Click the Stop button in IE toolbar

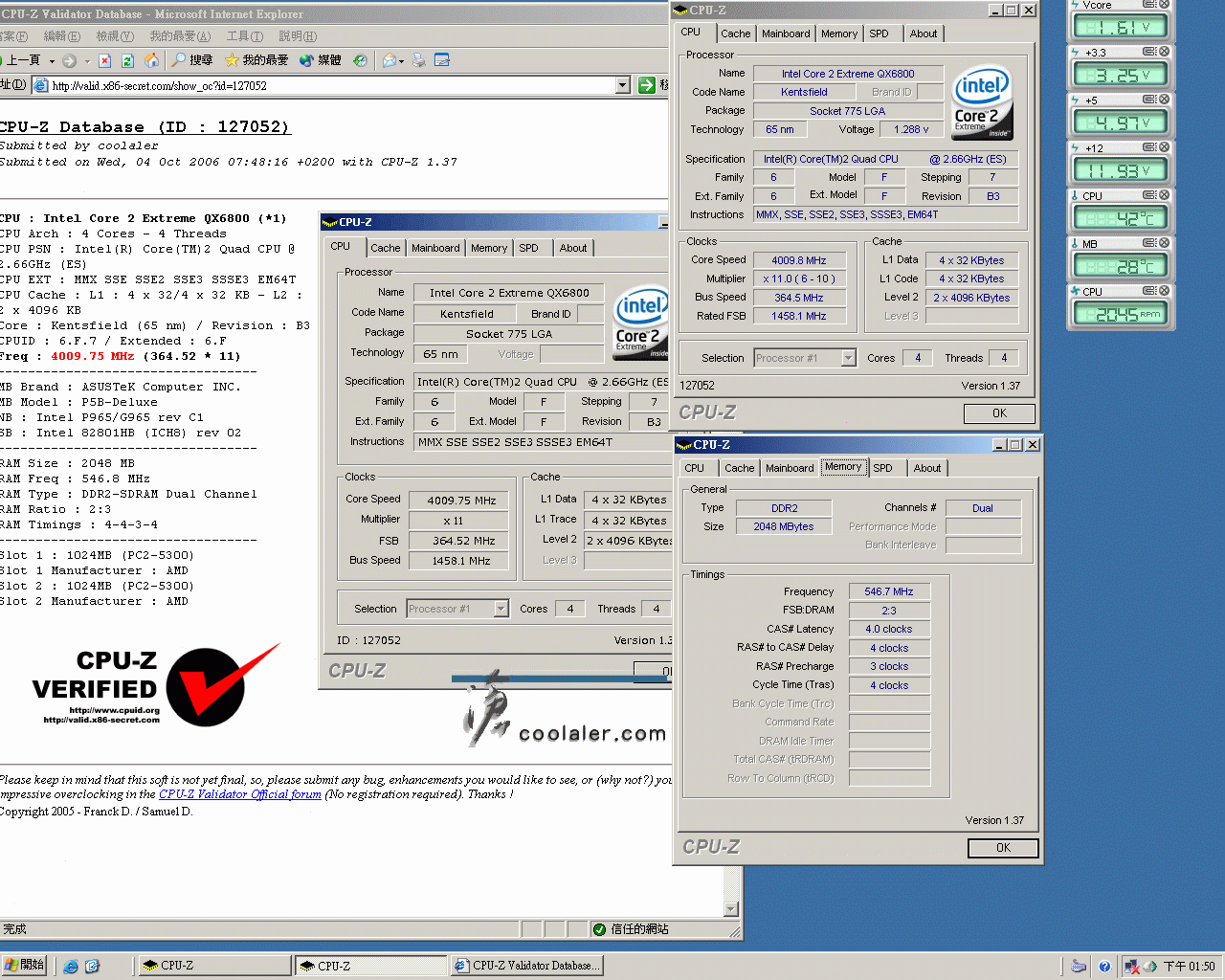104,60
